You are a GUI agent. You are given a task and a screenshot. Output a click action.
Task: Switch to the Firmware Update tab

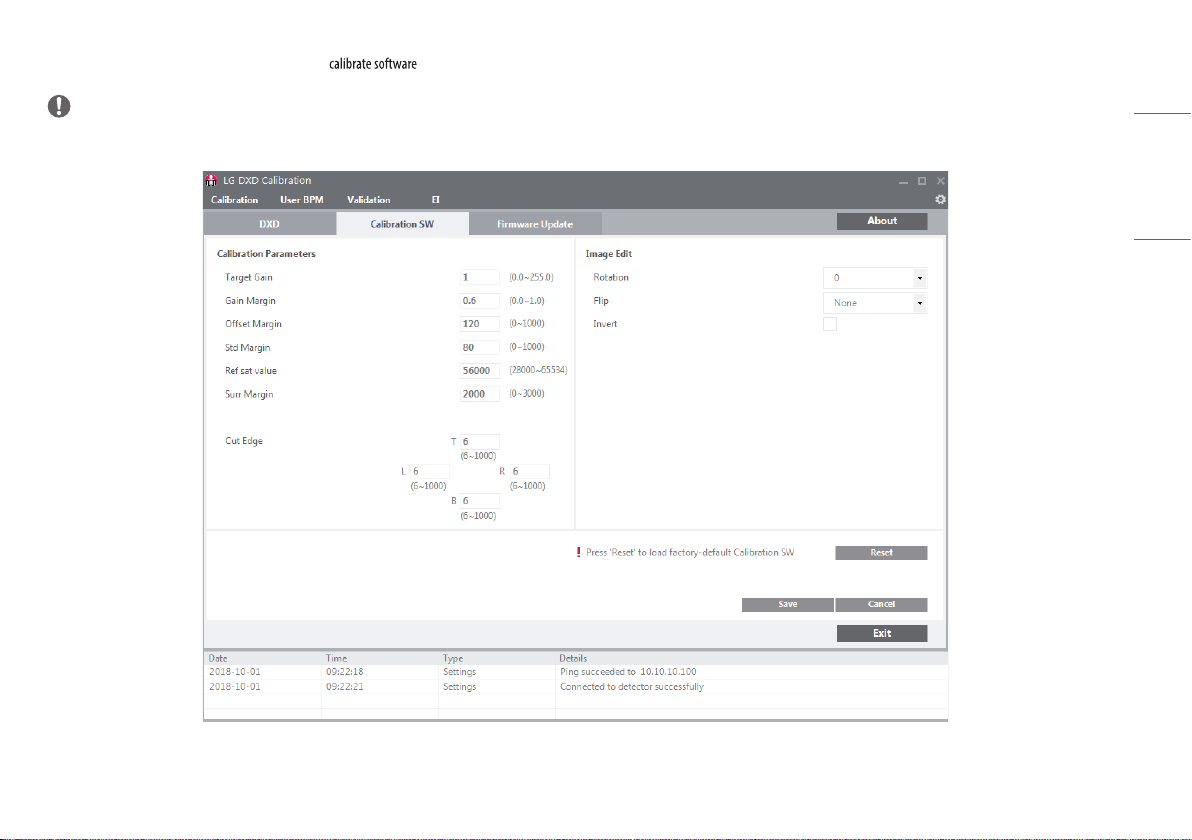[535, 223]
